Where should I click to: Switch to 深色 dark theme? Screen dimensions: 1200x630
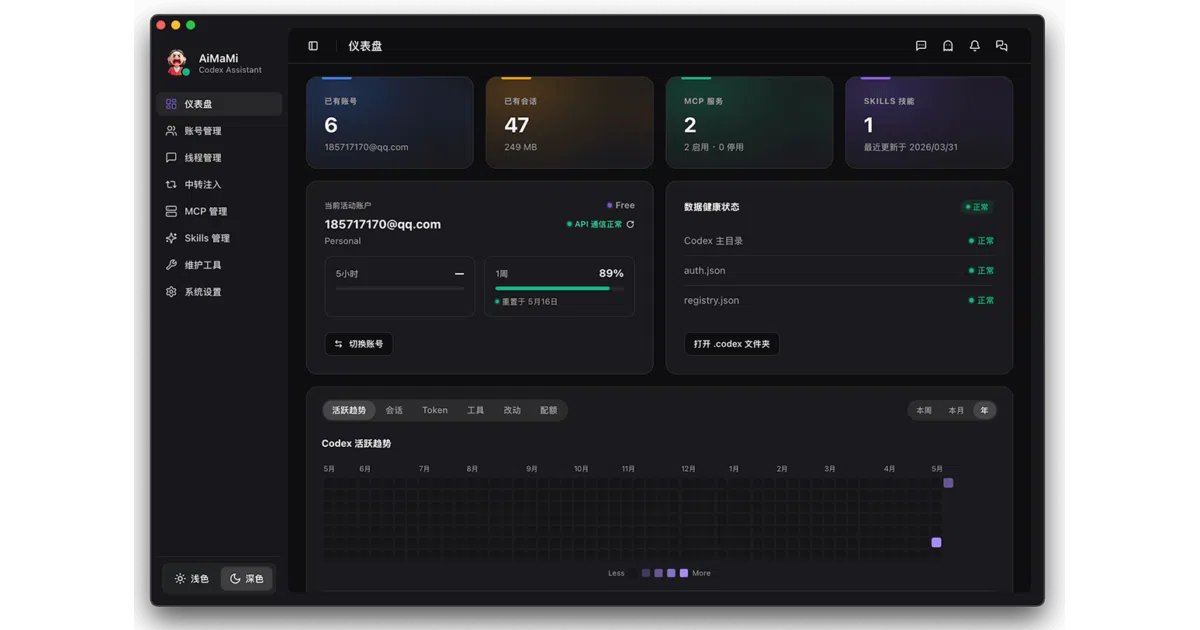tap(246, 579)
